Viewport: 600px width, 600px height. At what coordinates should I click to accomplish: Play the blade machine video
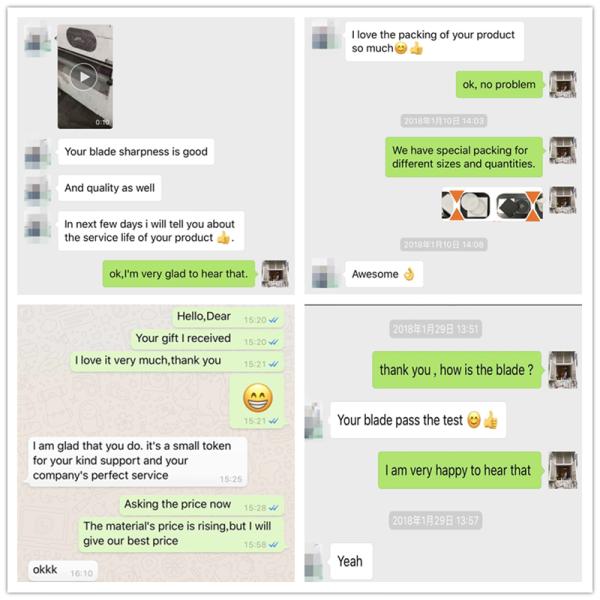[x=84, y=77]
